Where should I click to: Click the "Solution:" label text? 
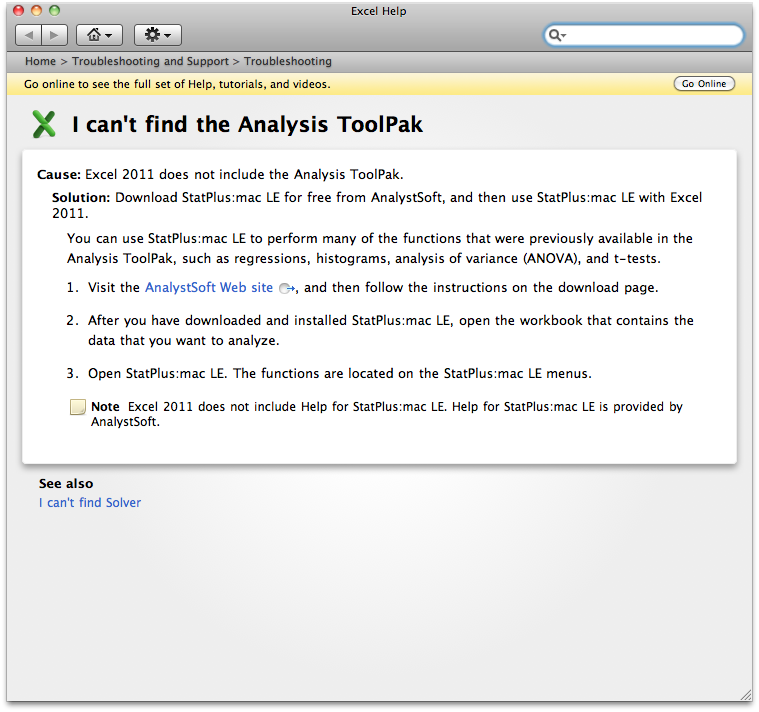tap(81, 198)
